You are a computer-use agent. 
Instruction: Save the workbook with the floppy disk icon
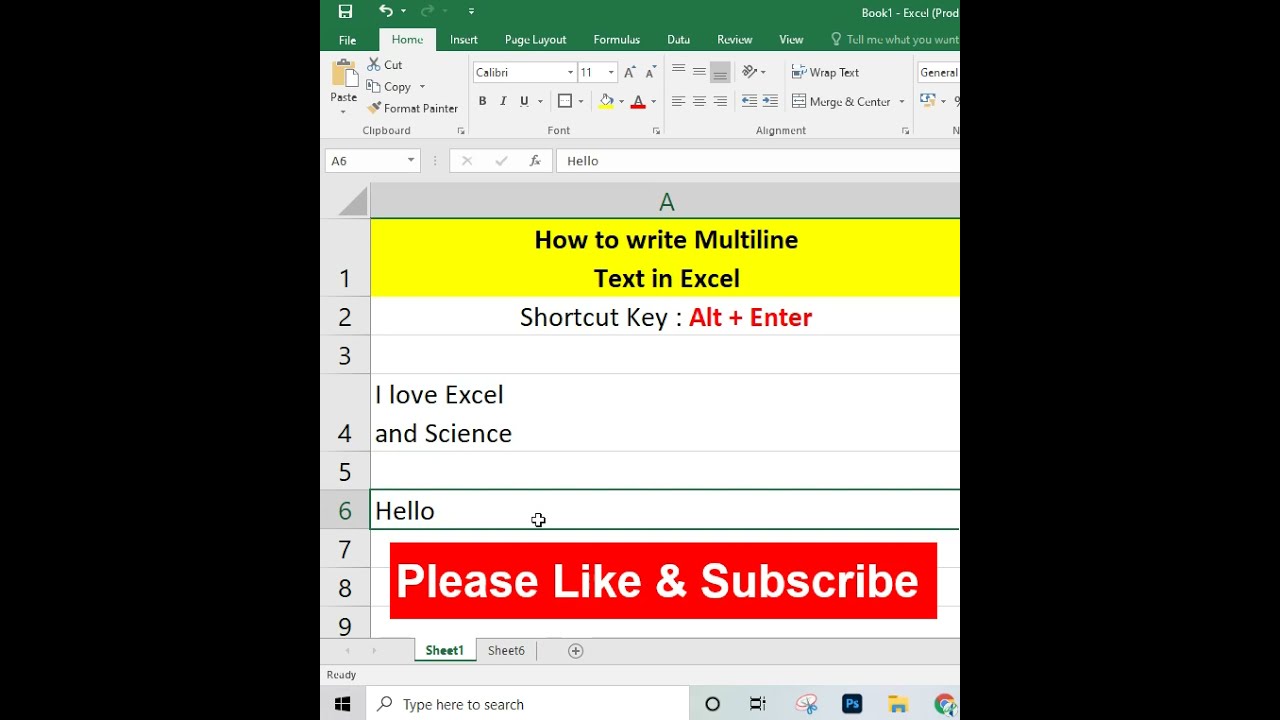345,12
